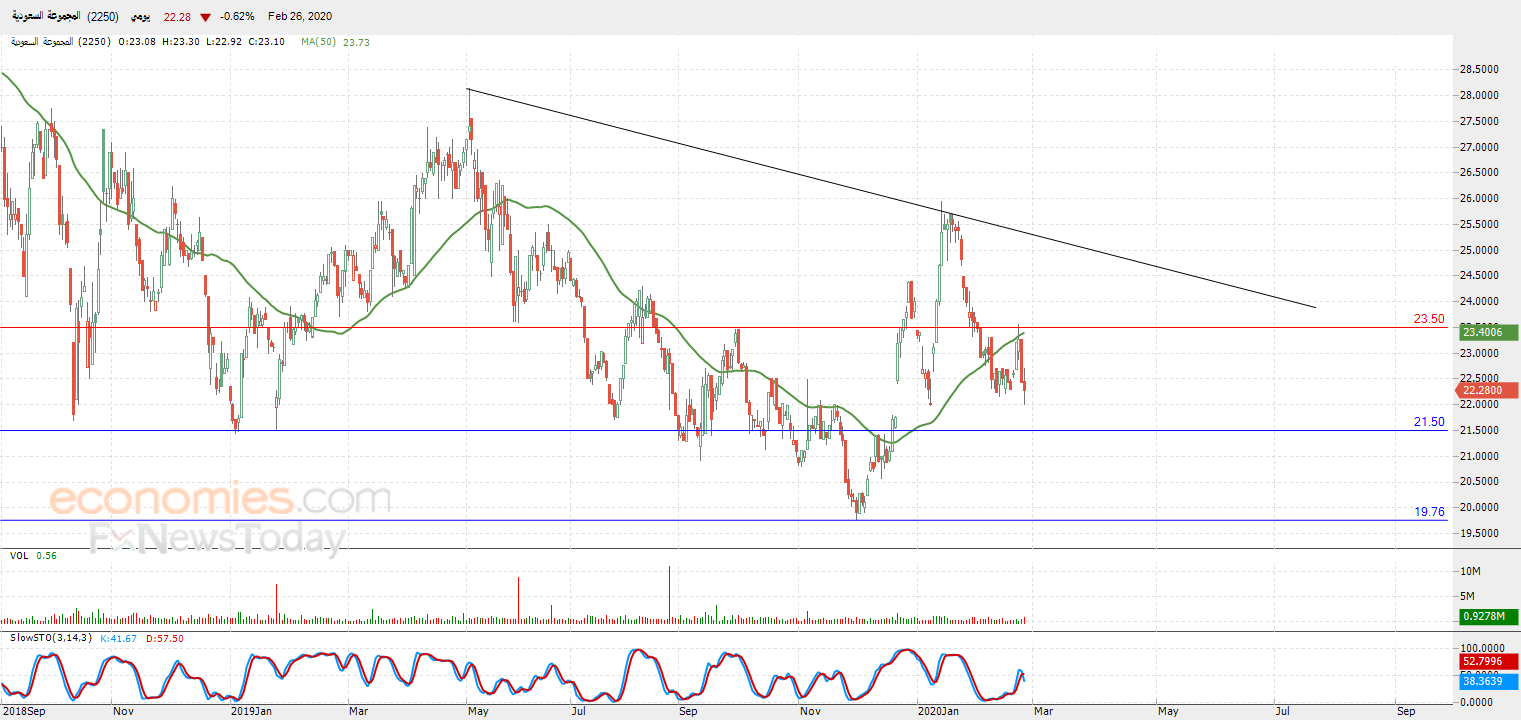Select the MA(50) indicator label

[x=319, y=42]
